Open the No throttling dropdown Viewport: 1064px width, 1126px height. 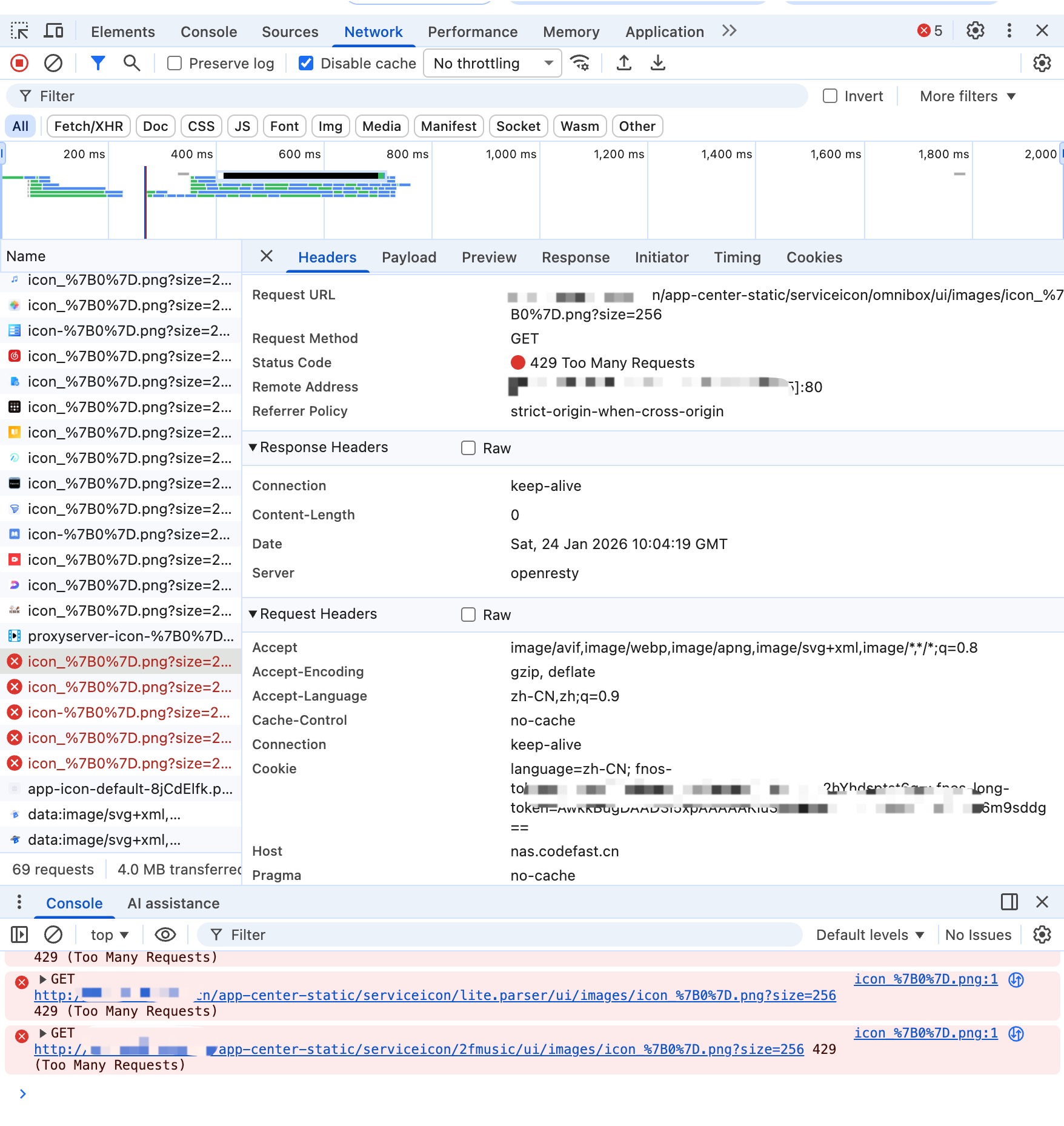(x=493, y=63)
